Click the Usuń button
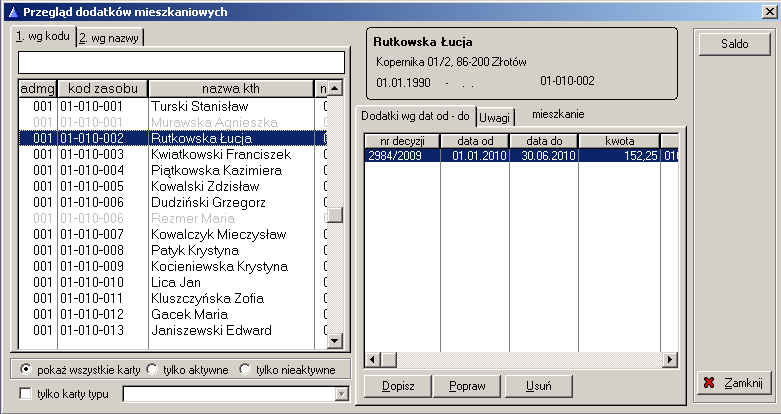The width and height of the screenshot is (781, 414). 538,386
